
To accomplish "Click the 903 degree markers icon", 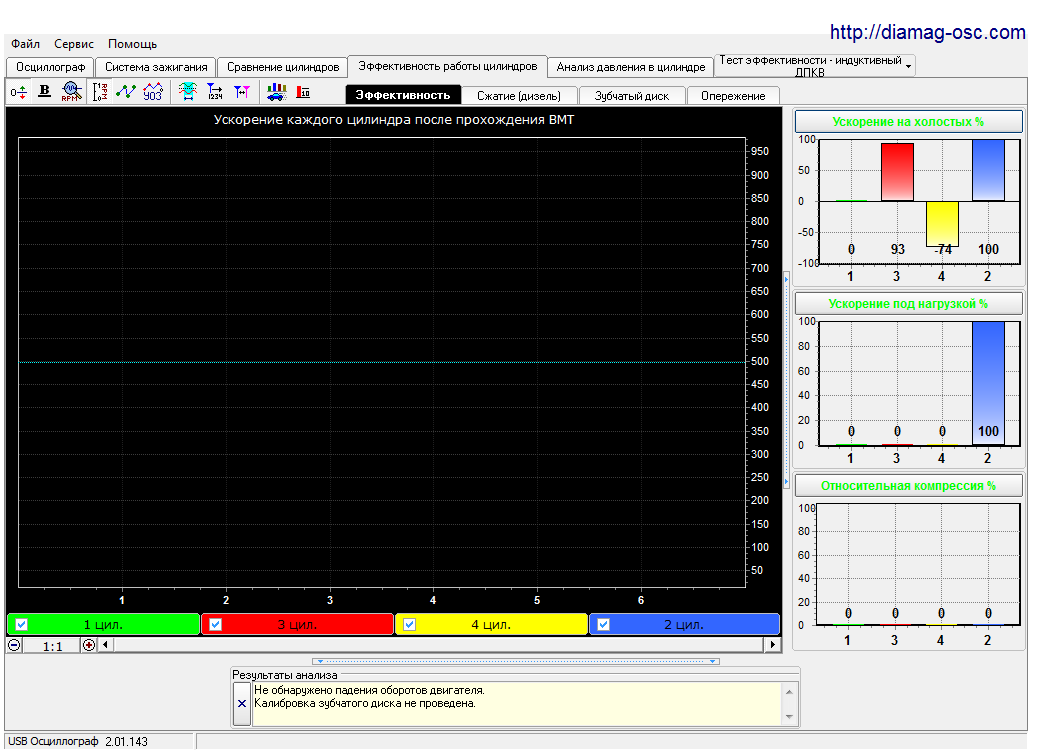I will (x=153, y=92).
